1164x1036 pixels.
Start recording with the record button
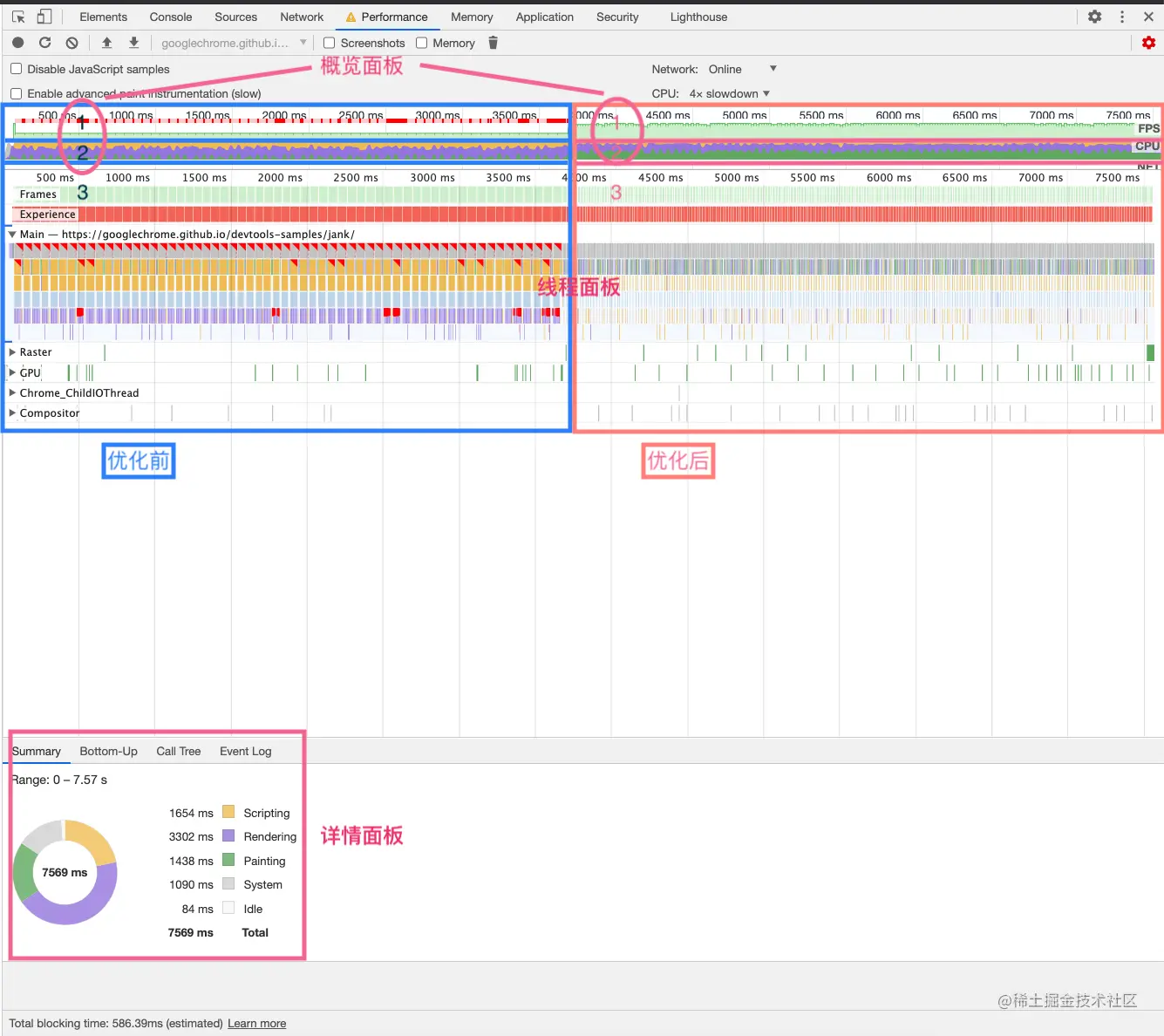[17, 43]
